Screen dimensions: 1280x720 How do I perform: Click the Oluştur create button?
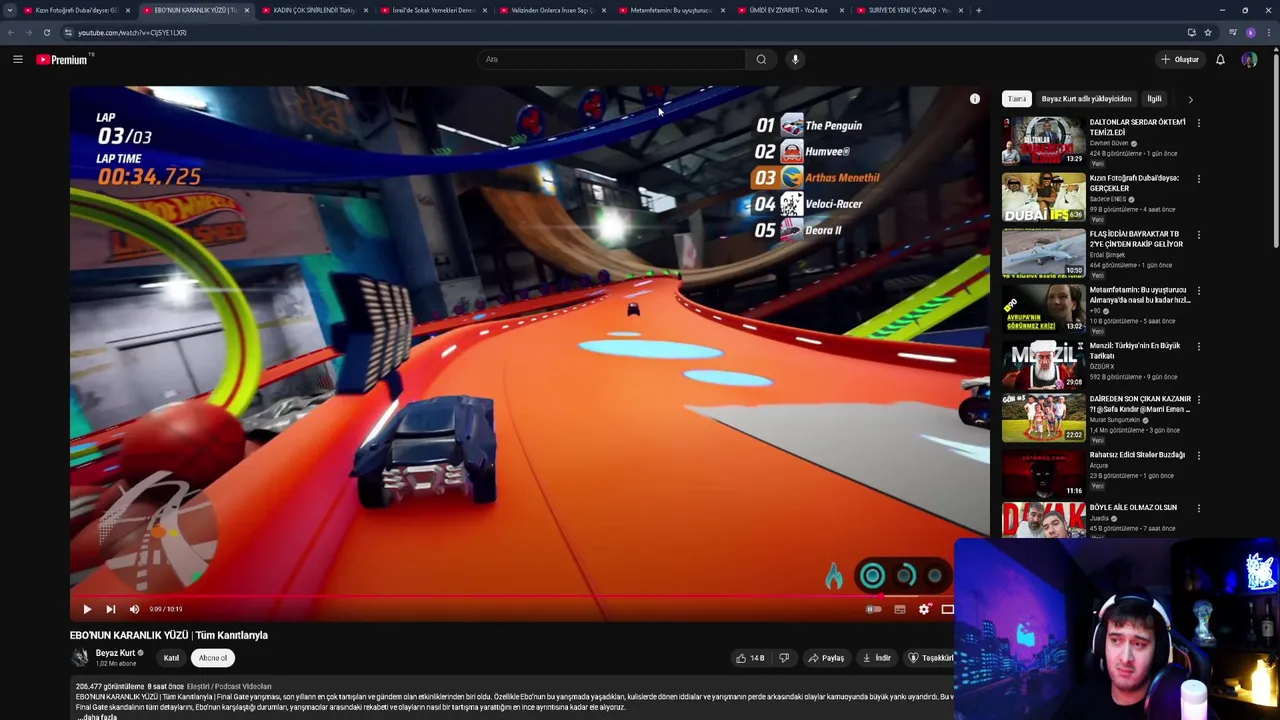[1180, 60]
